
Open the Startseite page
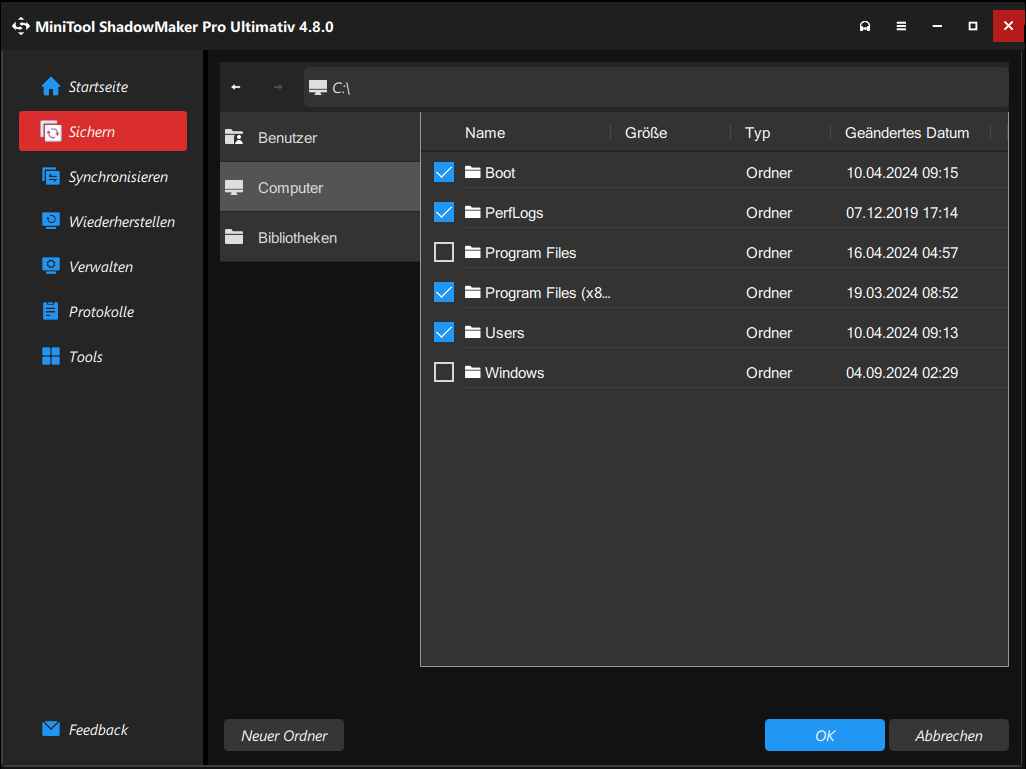[x=103, y=86]
